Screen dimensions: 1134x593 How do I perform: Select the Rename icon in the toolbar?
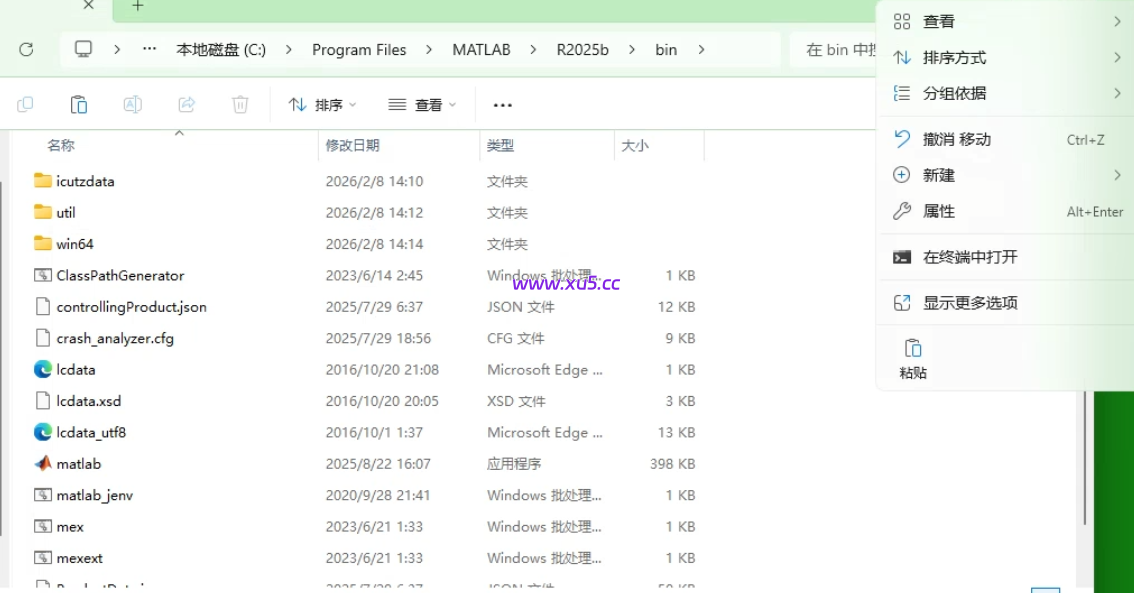[132, 103]
